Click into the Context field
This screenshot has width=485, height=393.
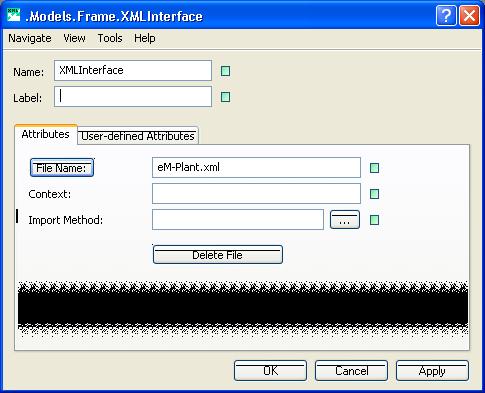click(256, 194)
